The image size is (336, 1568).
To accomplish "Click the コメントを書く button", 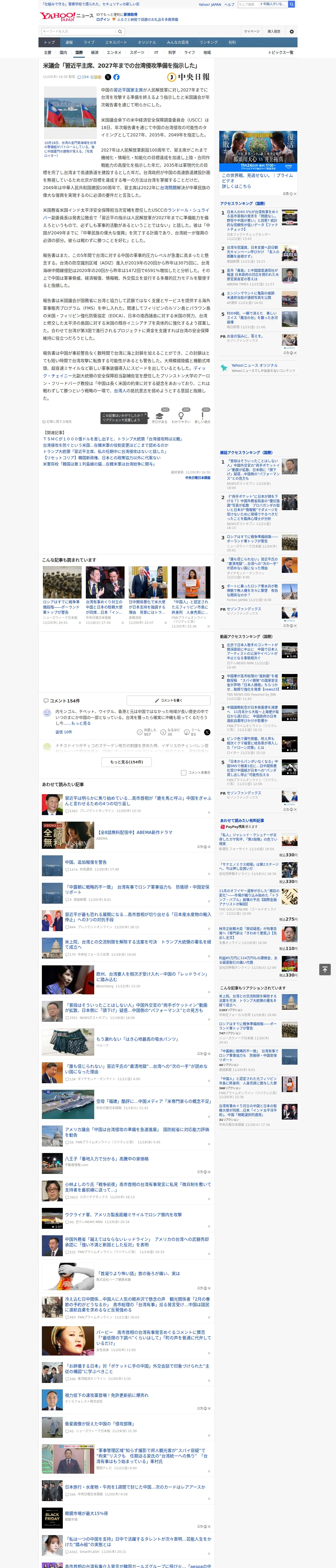I will [x=168, y=701].
